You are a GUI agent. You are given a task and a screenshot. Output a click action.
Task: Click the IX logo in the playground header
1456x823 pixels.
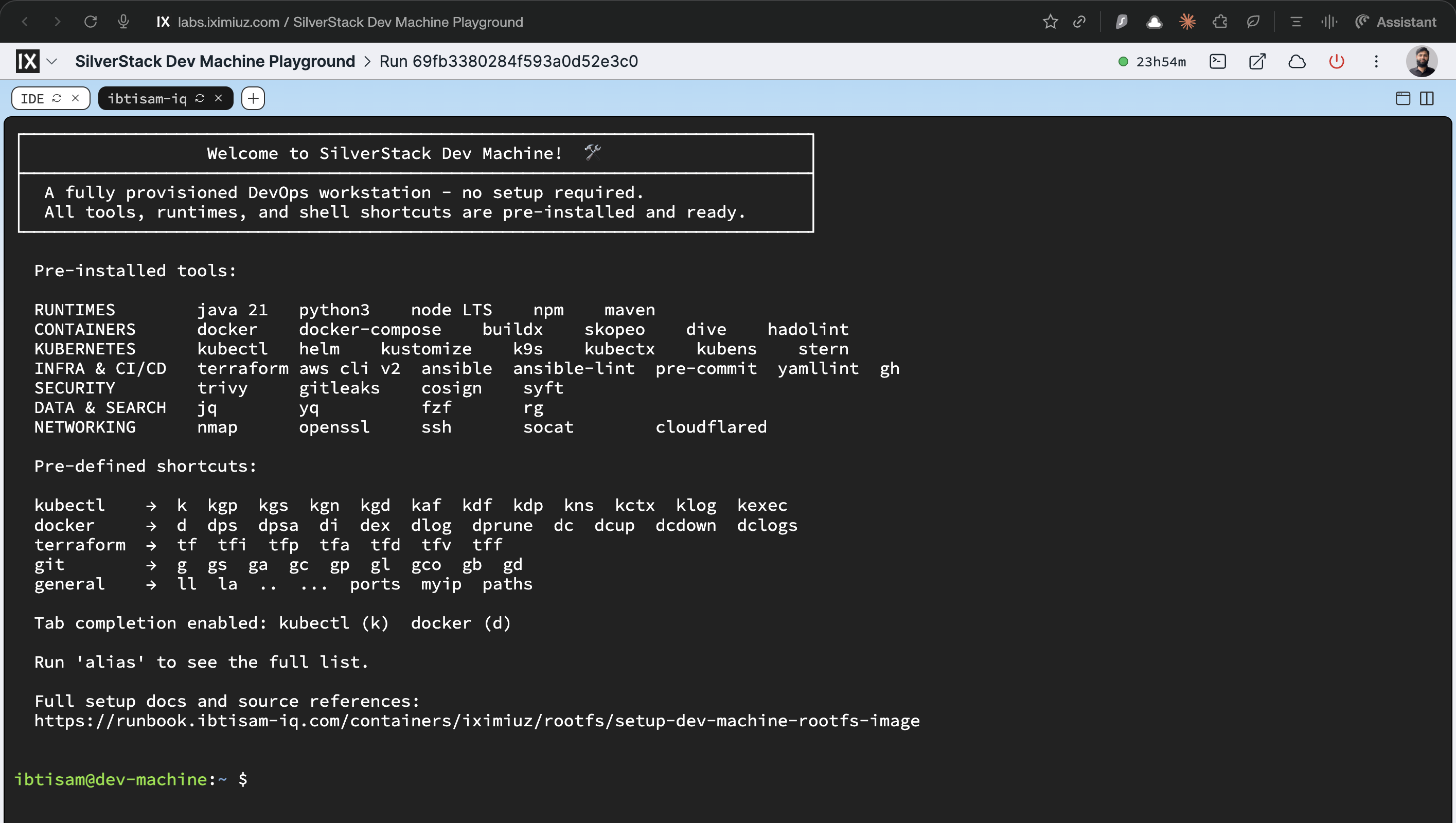27,61
